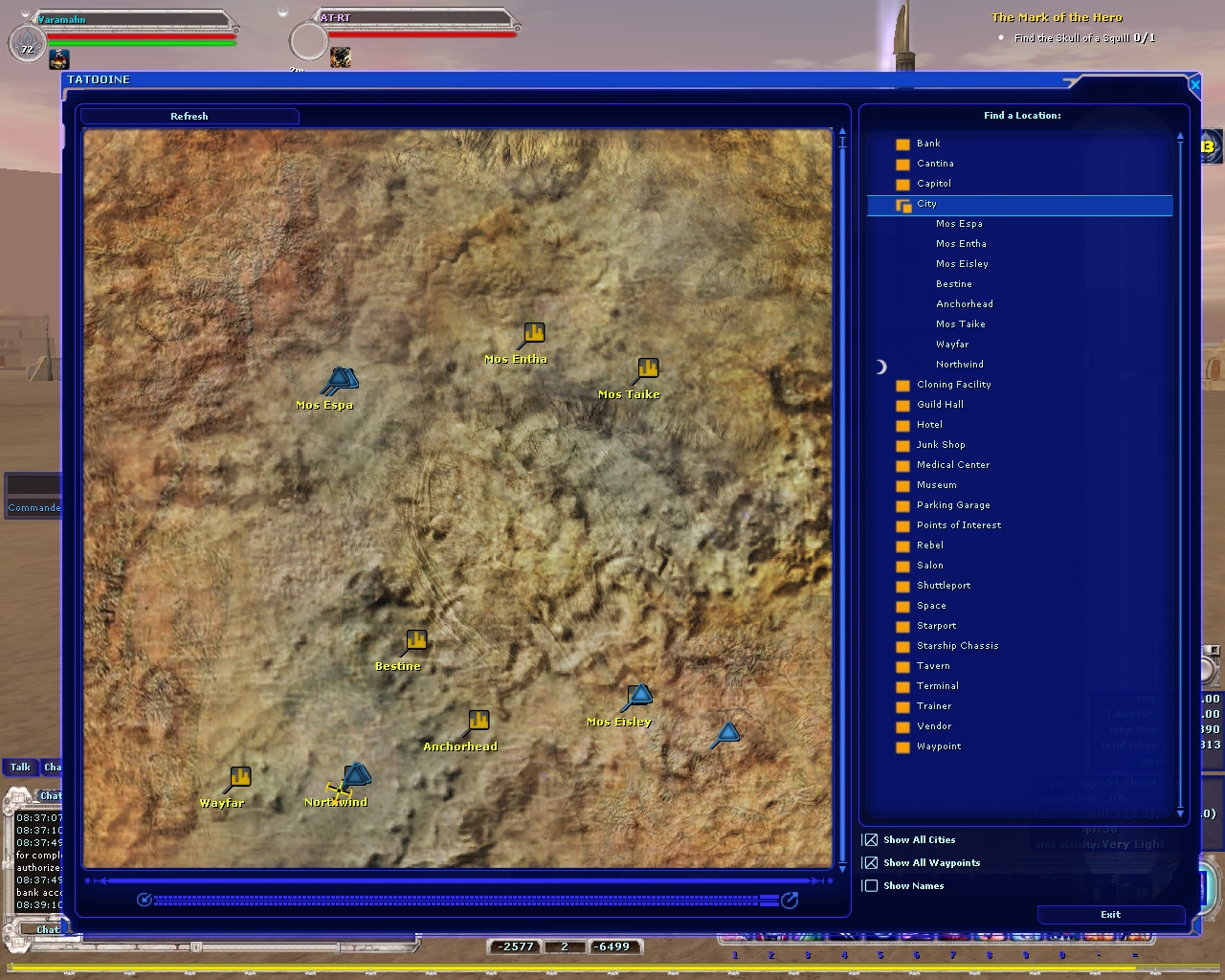Click the player buff icon under Varamahn
The image size is (1225, 980).
[x=59, y=59]
